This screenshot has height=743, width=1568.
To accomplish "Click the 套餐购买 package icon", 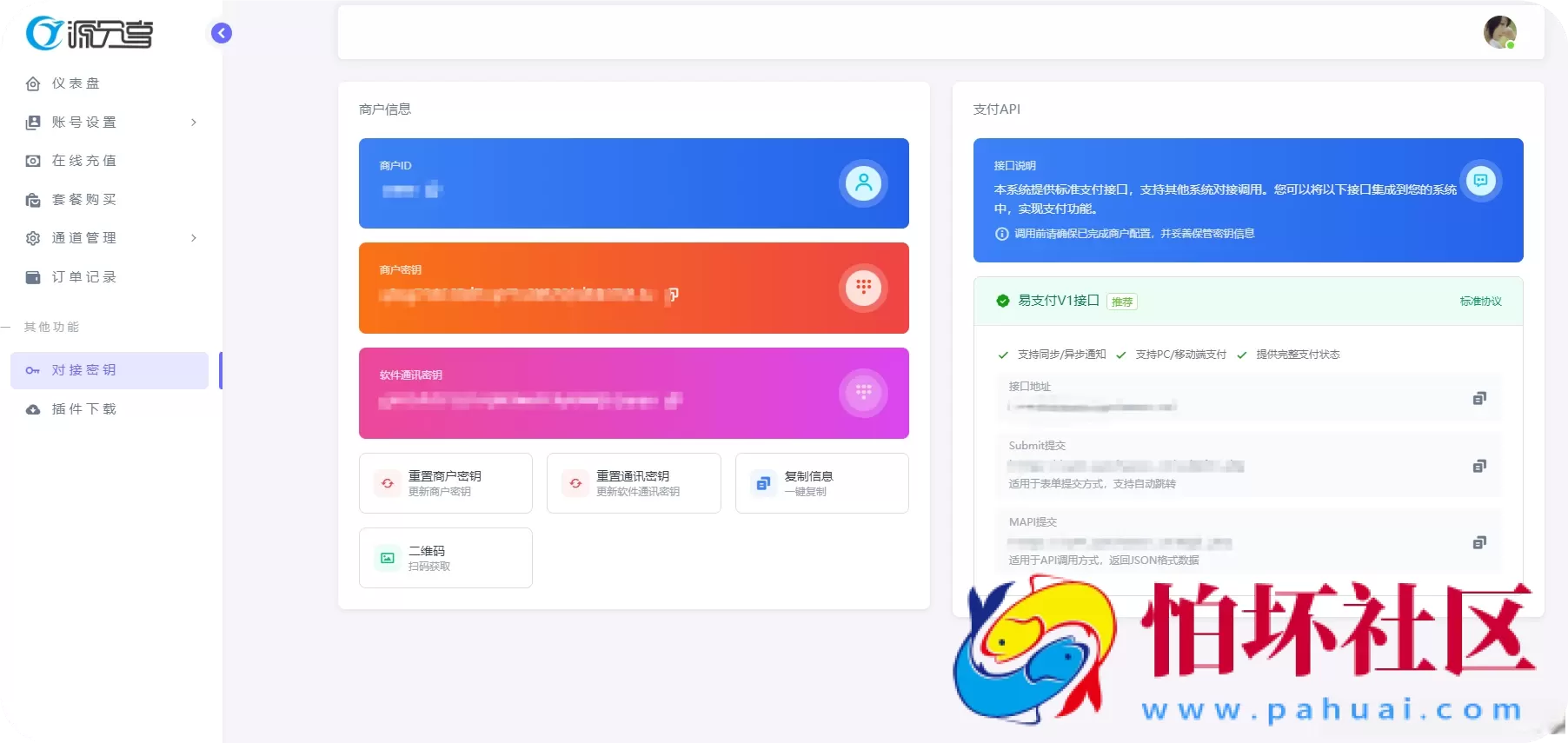I will point(33,200).
